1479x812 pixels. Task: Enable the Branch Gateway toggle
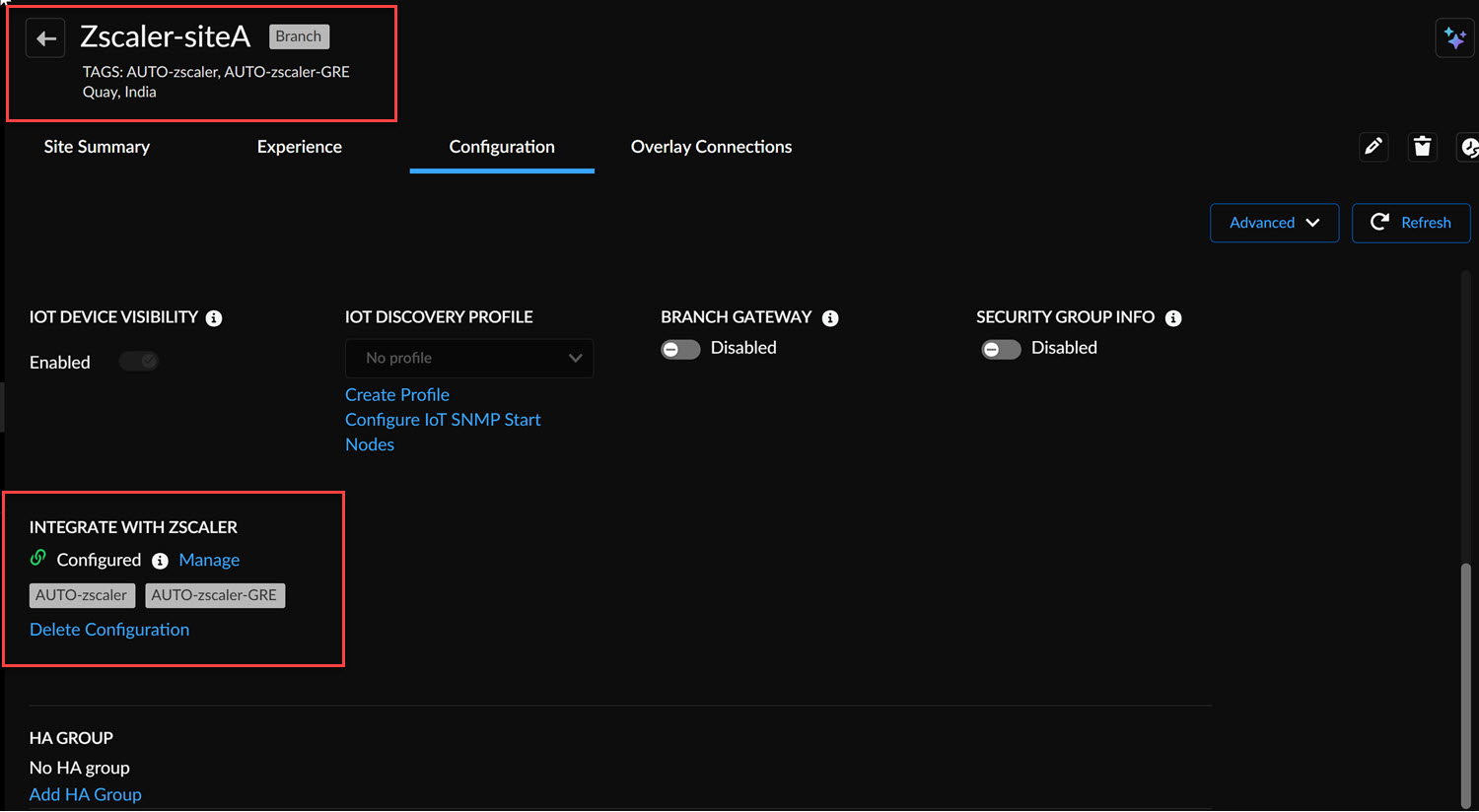[x=680, y=349]
